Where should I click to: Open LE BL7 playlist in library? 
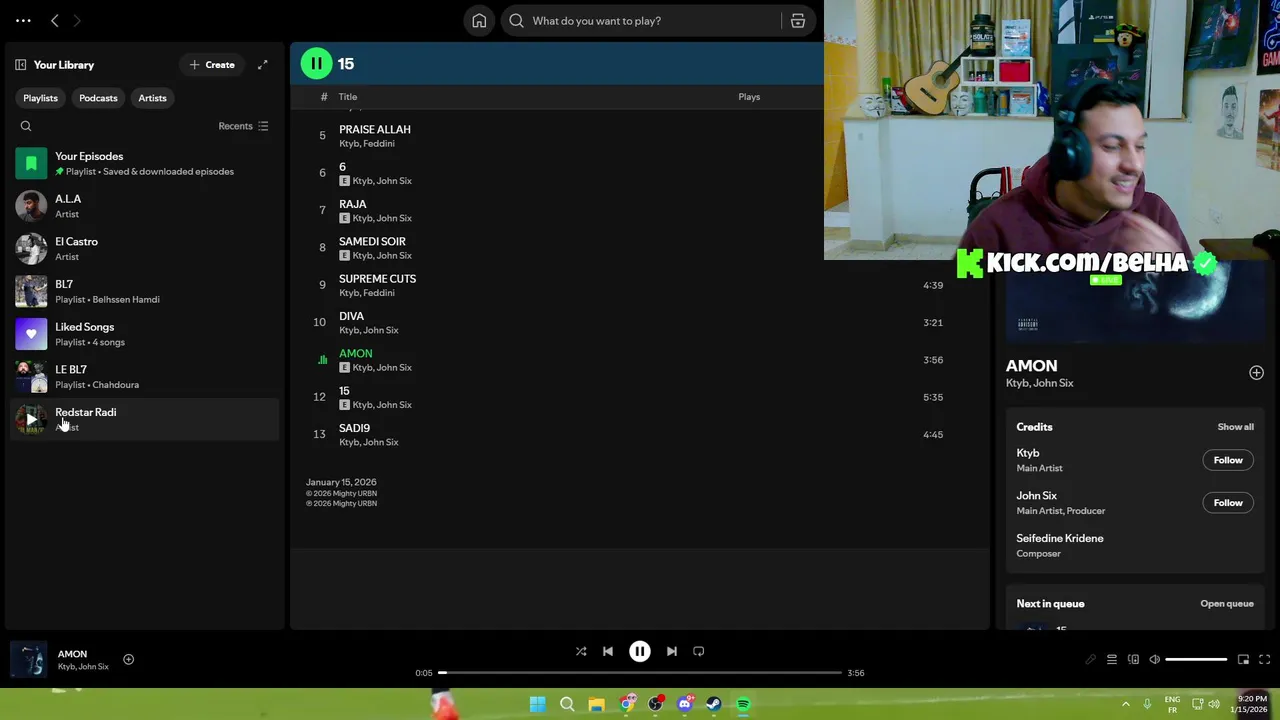145,377
